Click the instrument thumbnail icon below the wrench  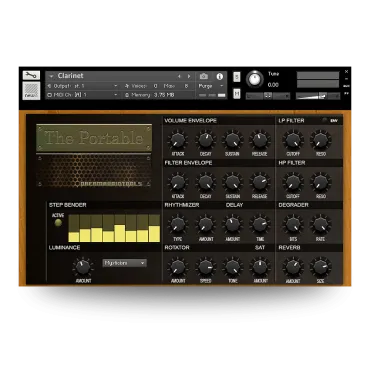click(31, 91)
